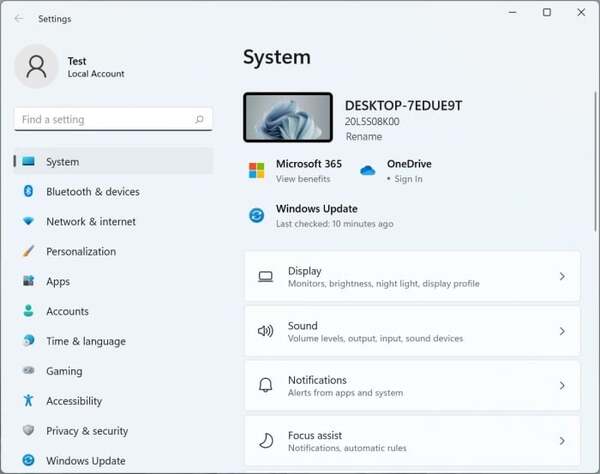Open Focus assist via its chevron
The height and width of the screenshot is (474, 600).
[562, 440]
